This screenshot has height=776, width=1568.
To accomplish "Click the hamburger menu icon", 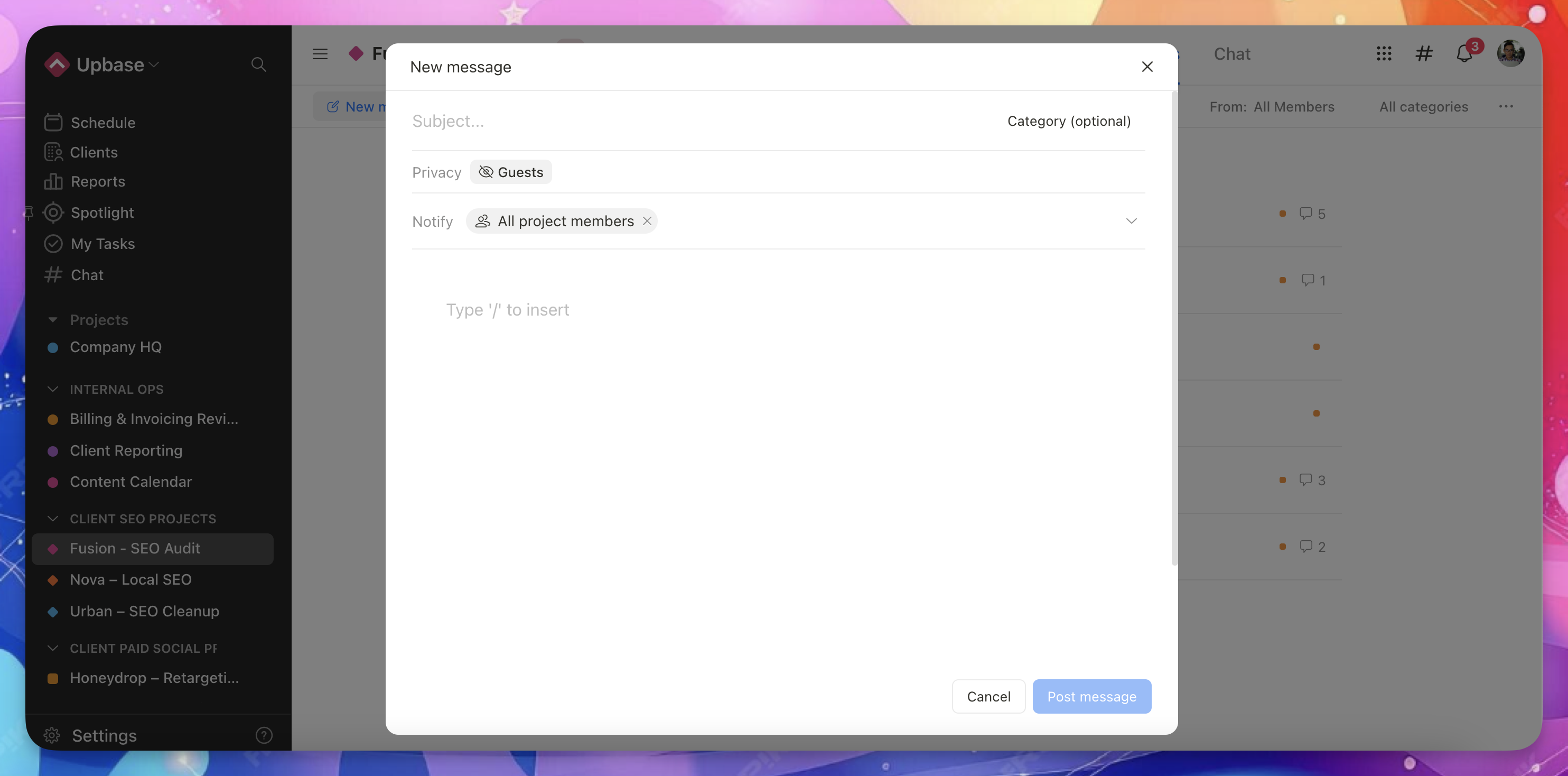I will tap(320, 53).
